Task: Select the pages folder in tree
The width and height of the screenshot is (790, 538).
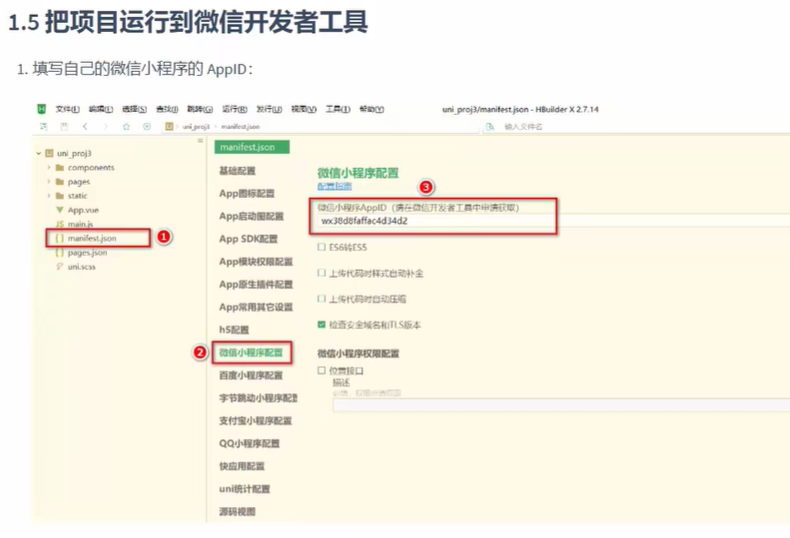Action: click(x=79, y=181)
